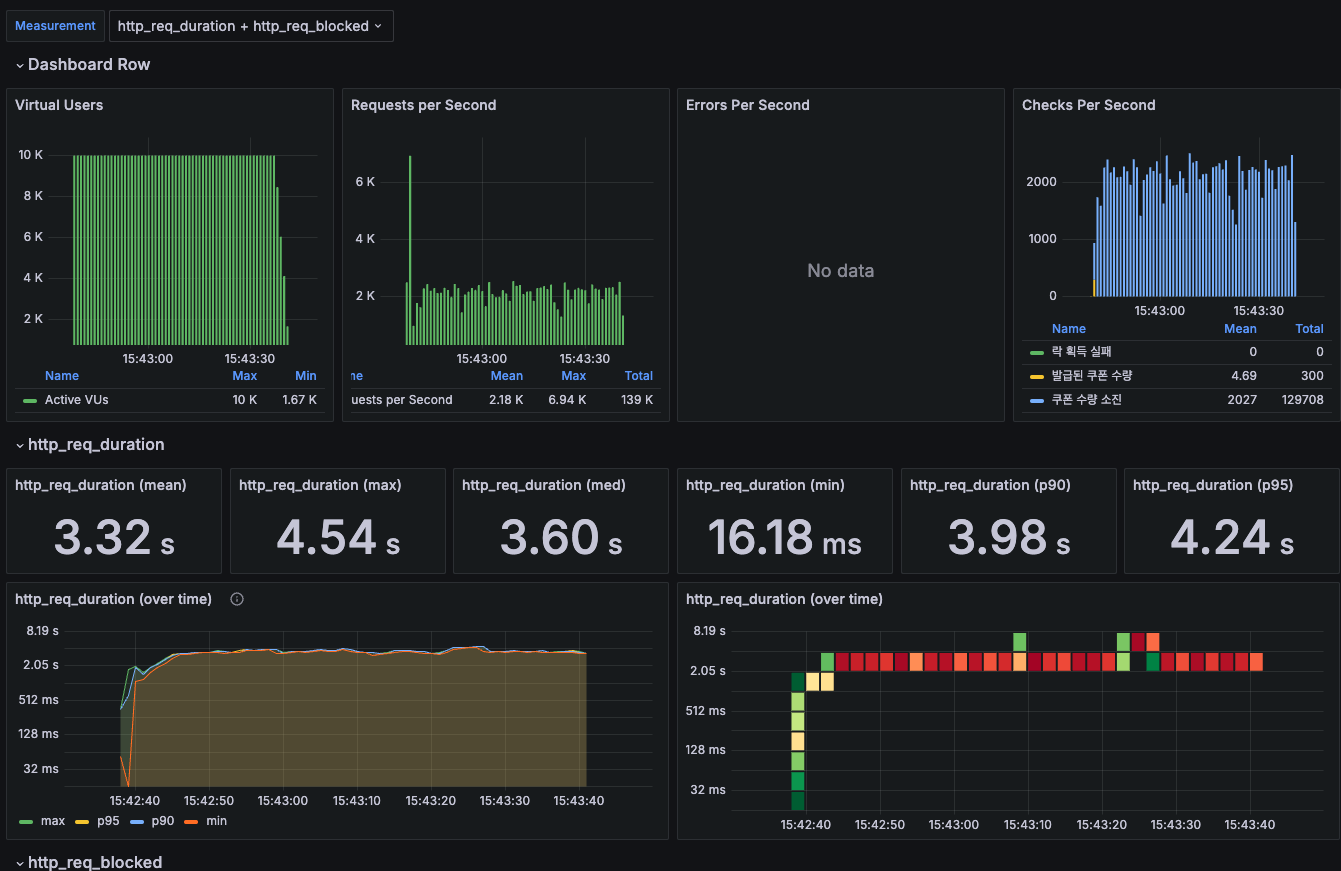Image resolution: width=1341 pixels, height=871 pixels.
Task: Open the http_req_duration (mean) panel title
Action: [101, 485]
